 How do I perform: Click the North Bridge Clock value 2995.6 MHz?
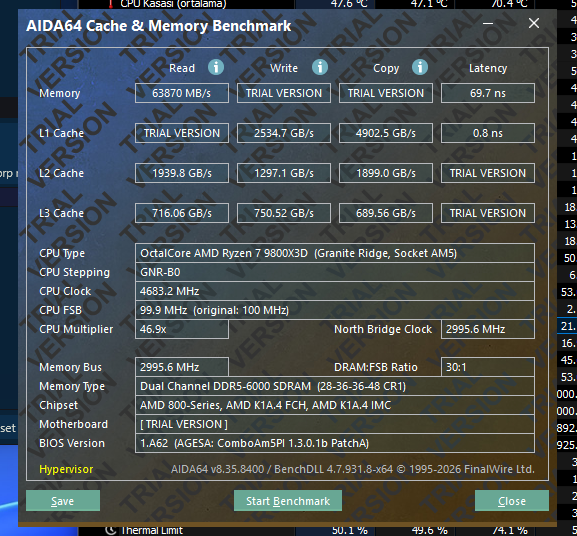[x=488, y=329]
